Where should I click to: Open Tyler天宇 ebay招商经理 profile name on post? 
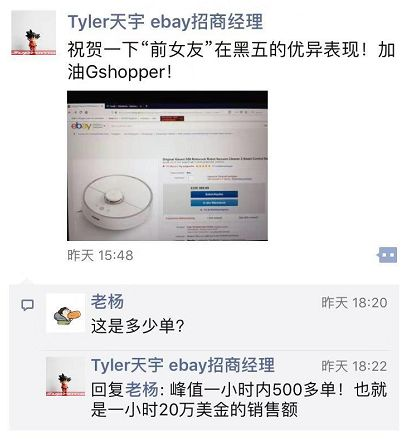pos(165,22)
